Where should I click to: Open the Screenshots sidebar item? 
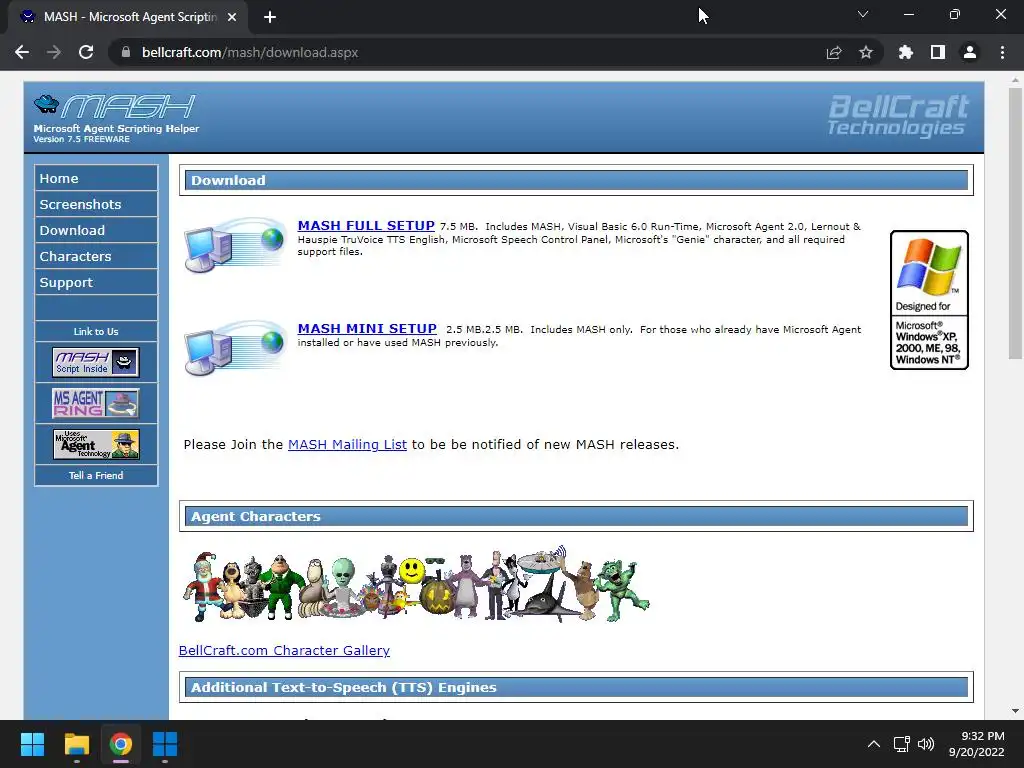[x=96, y=204]
